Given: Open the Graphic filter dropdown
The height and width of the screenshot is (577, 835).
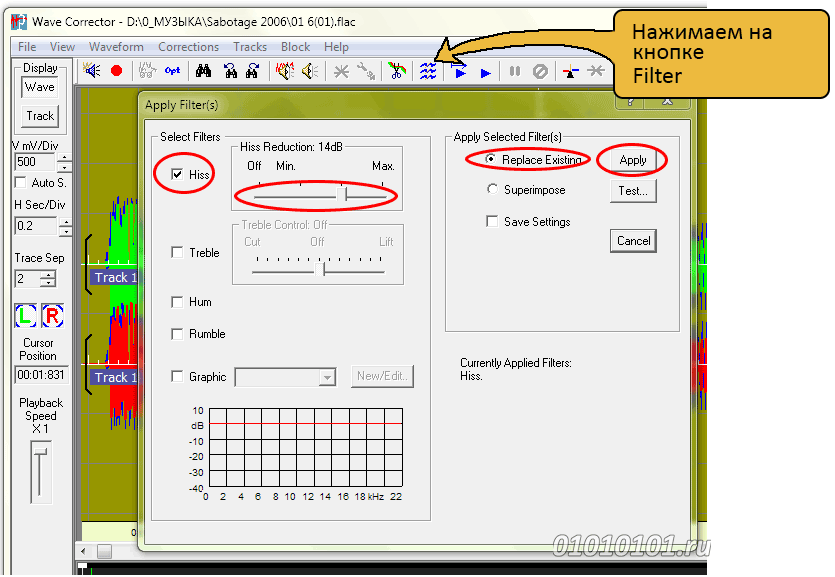Looking at the screenshot, I should [326, 377].
